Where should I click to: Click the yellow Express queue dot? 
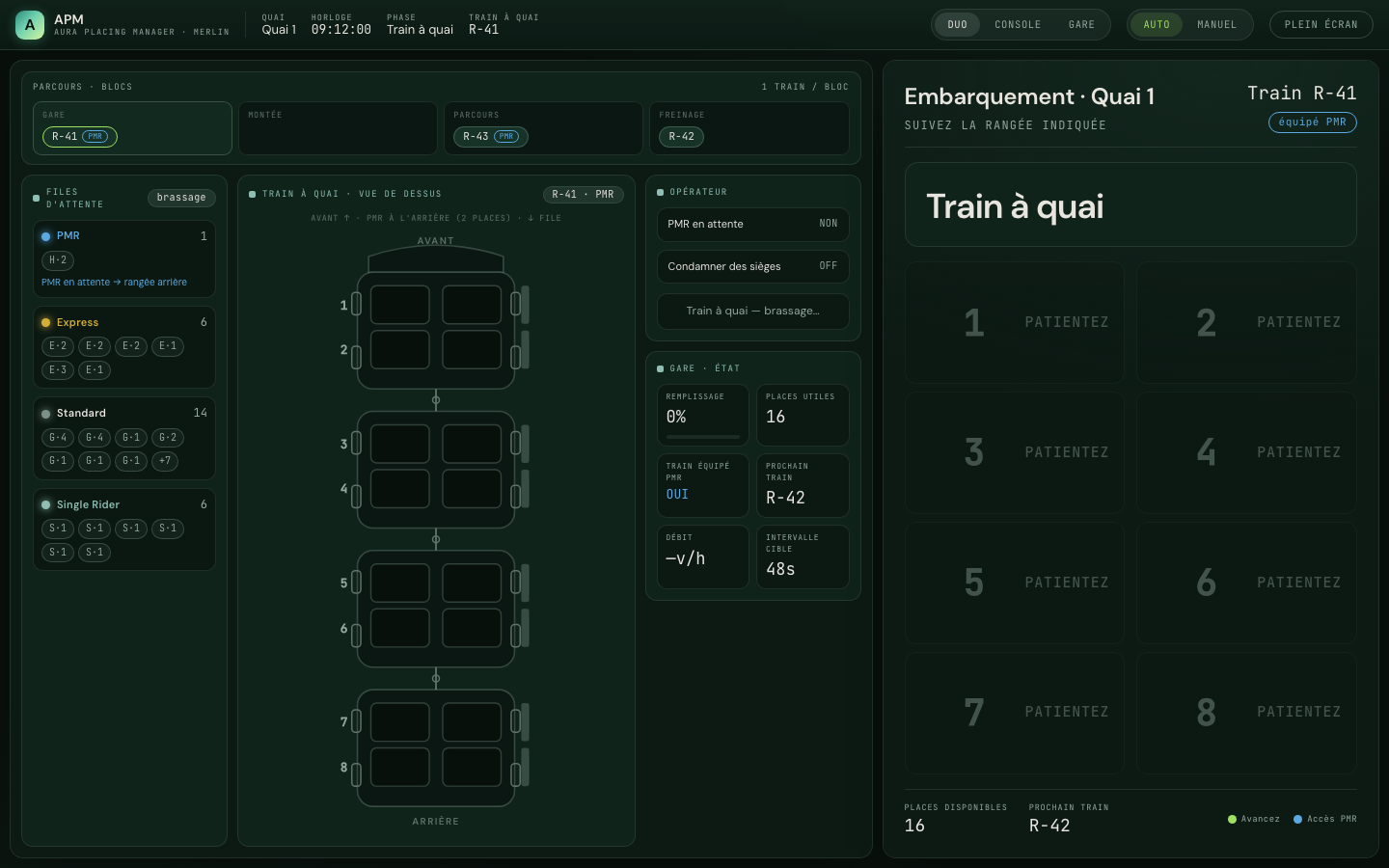pos(45,323)
